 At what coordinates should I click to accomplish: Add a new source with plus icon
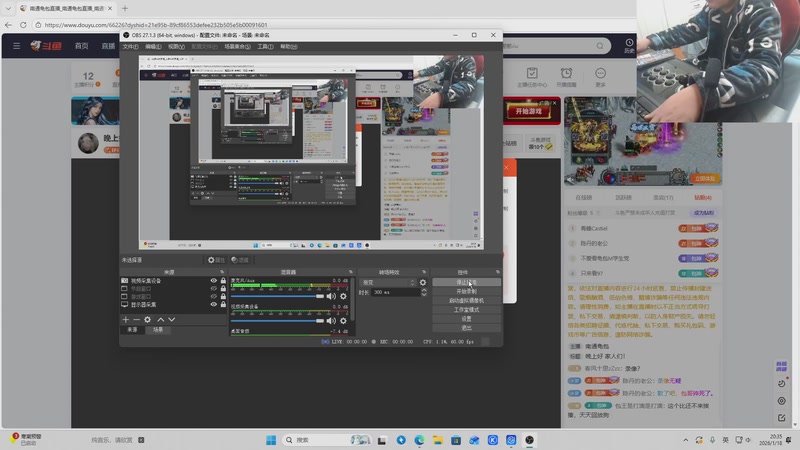126,319
